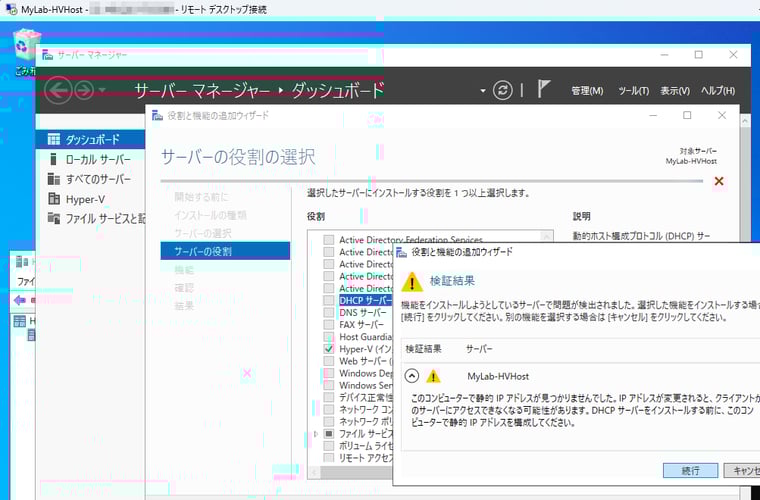Select ダッシュボード in the sidebar
Screen dimensions: 760x500
pyautogui.click(x=90, y=140)
